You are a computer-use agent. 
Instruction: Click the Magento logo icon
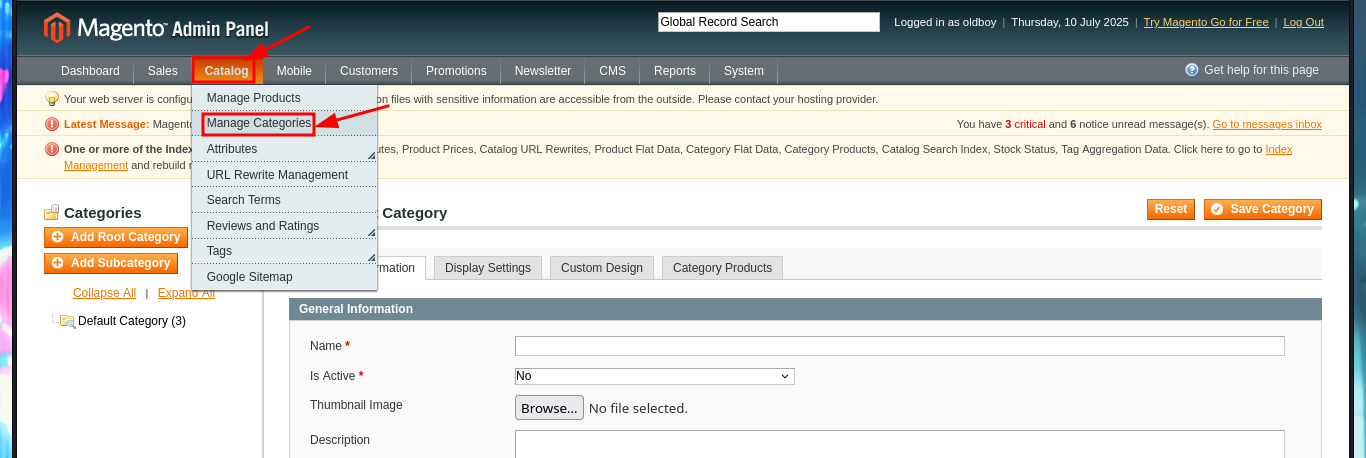(x=57, y=27)
